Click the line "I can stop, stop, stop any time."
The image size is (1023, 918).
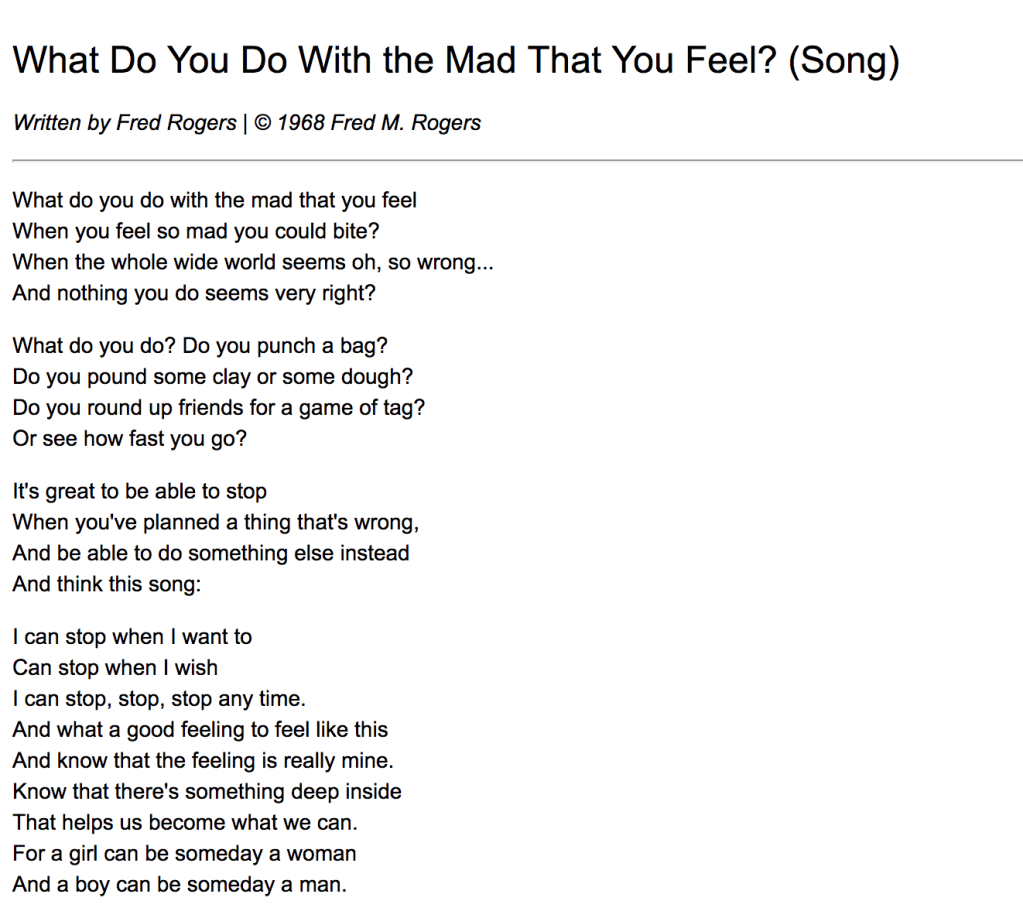(159, 699)
